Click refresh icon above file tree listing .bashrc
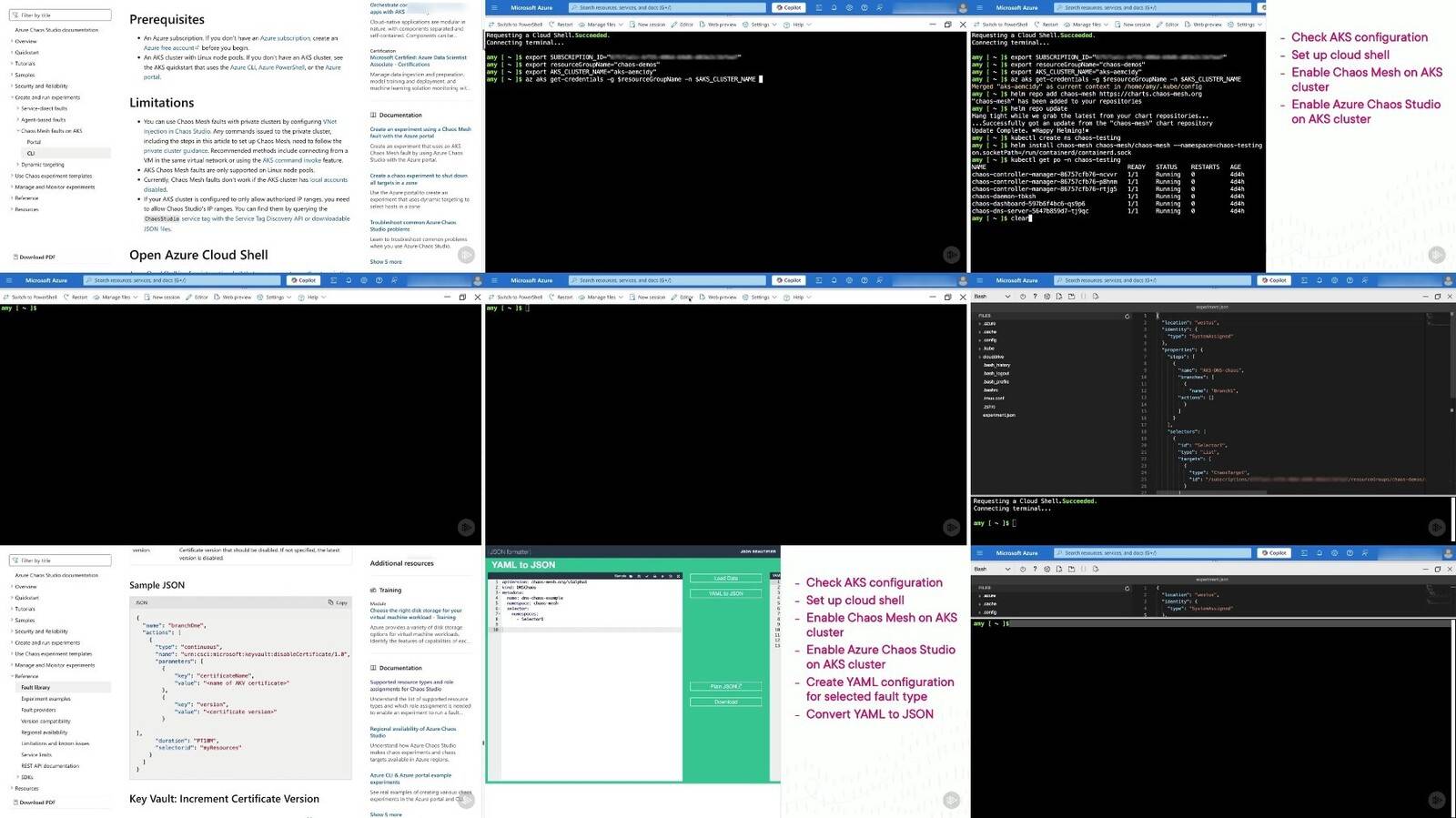Image resolution: width=1456 pixels, height=818 pixels. pyautogui.click(x=1127, y=317)
